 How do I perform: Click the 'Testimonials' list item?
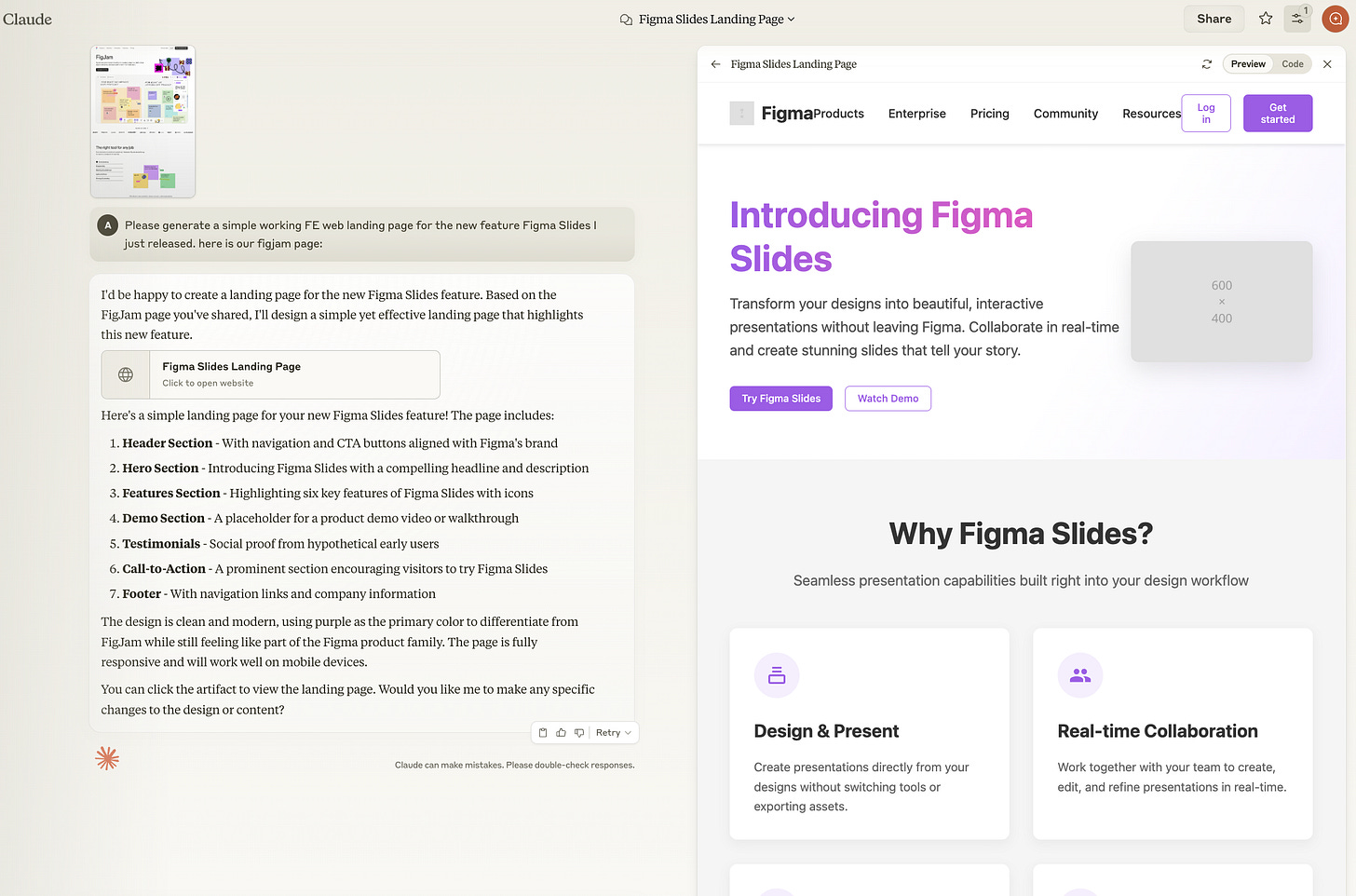281,544
